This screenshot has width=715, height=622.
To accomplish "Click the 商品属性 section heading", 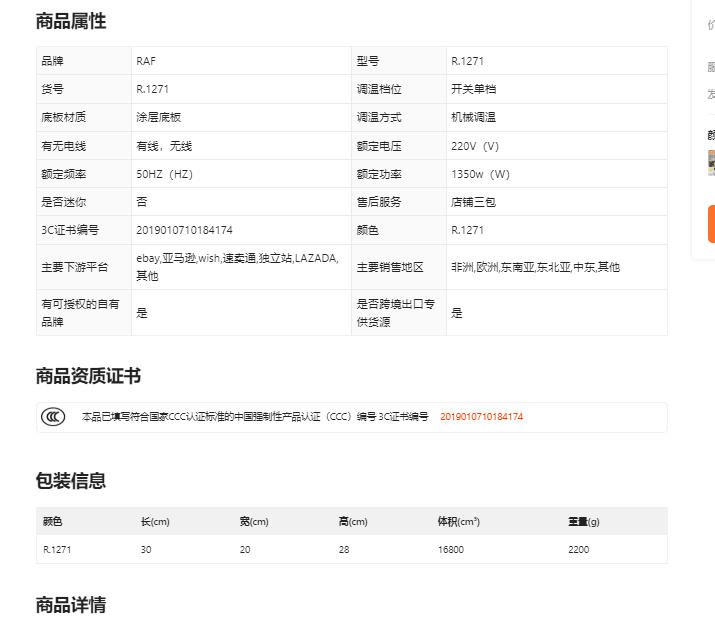I will [x=71, y=21].
